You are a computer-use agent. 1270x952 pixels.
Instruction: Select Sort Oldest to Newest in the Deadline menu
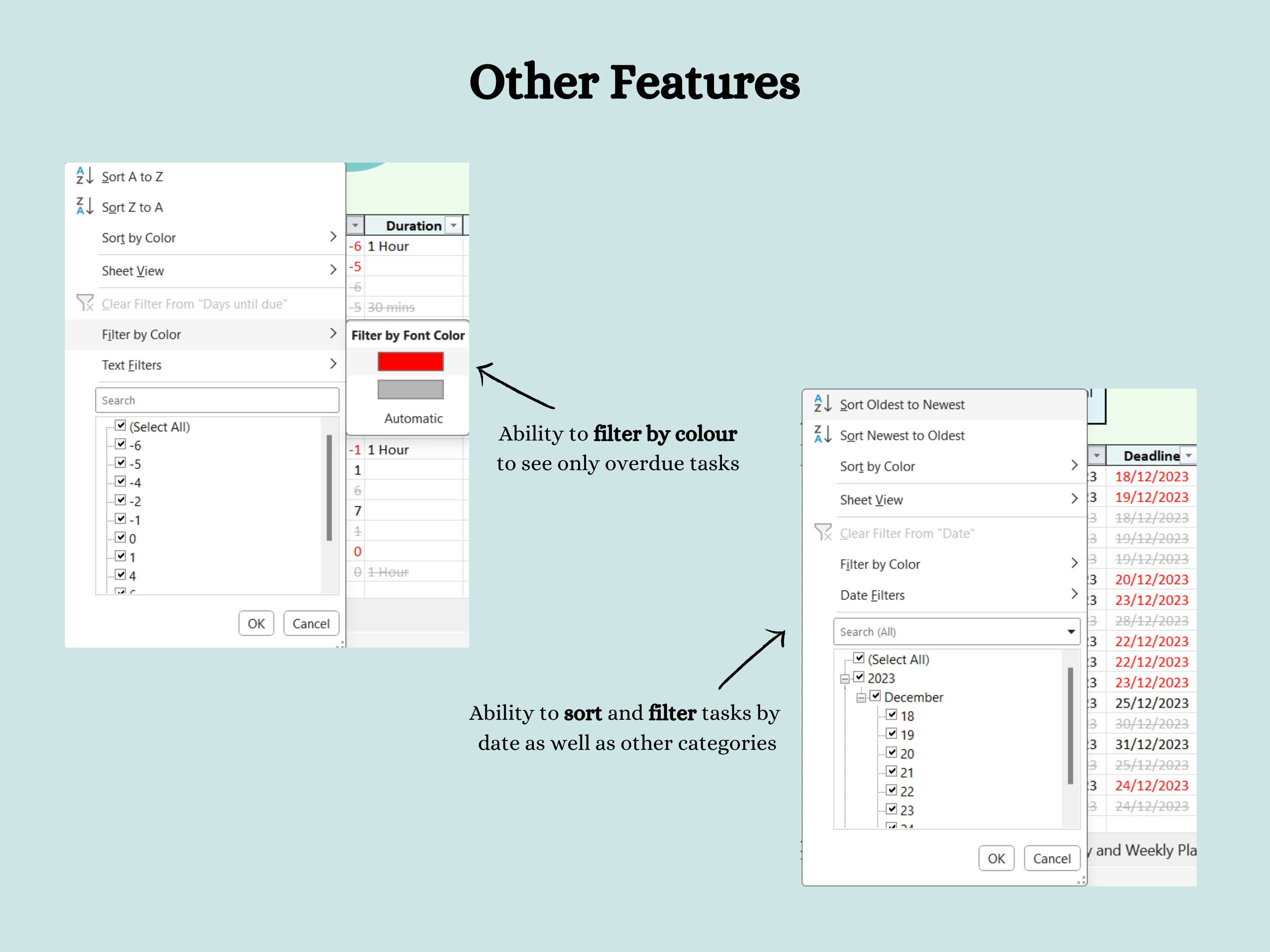[x=903, y=404]
